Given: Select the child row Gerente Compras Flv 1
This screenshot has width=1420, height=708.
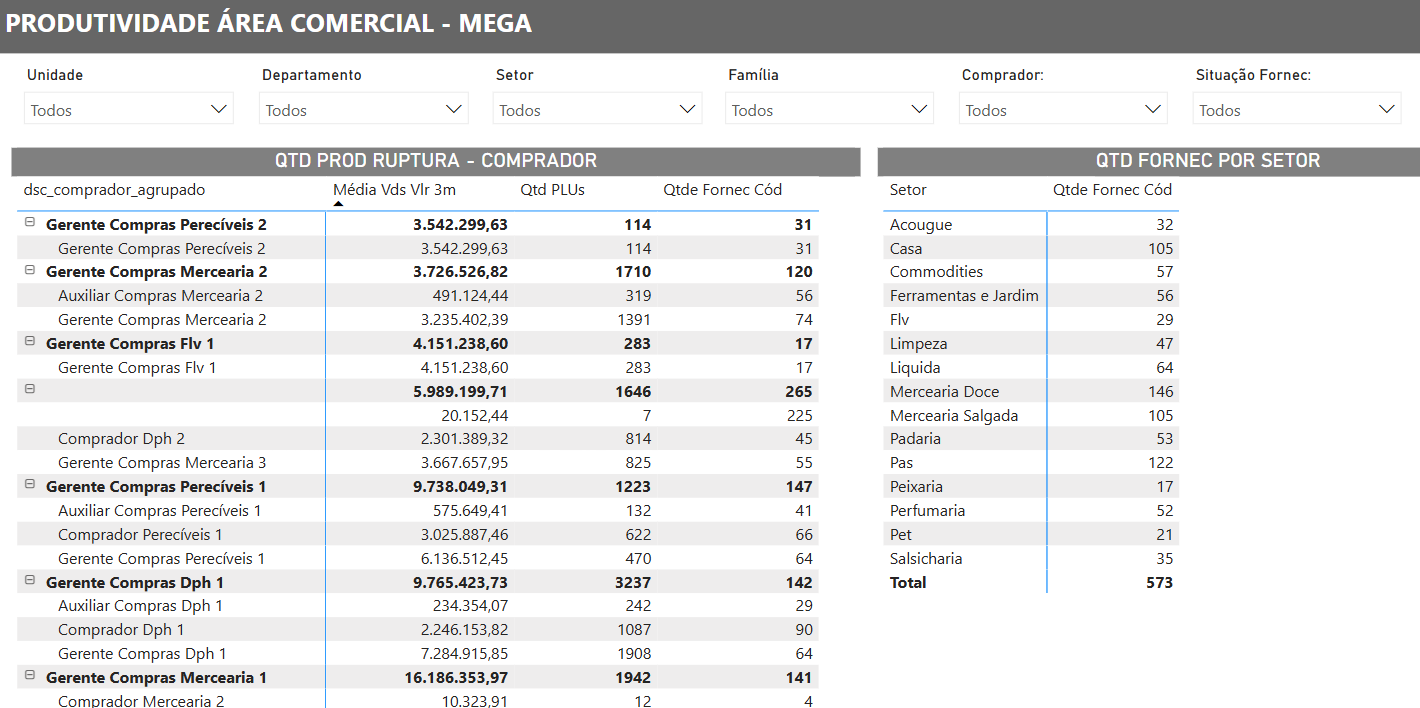Looking at the screenshot, I should click(x=418, y=367).
